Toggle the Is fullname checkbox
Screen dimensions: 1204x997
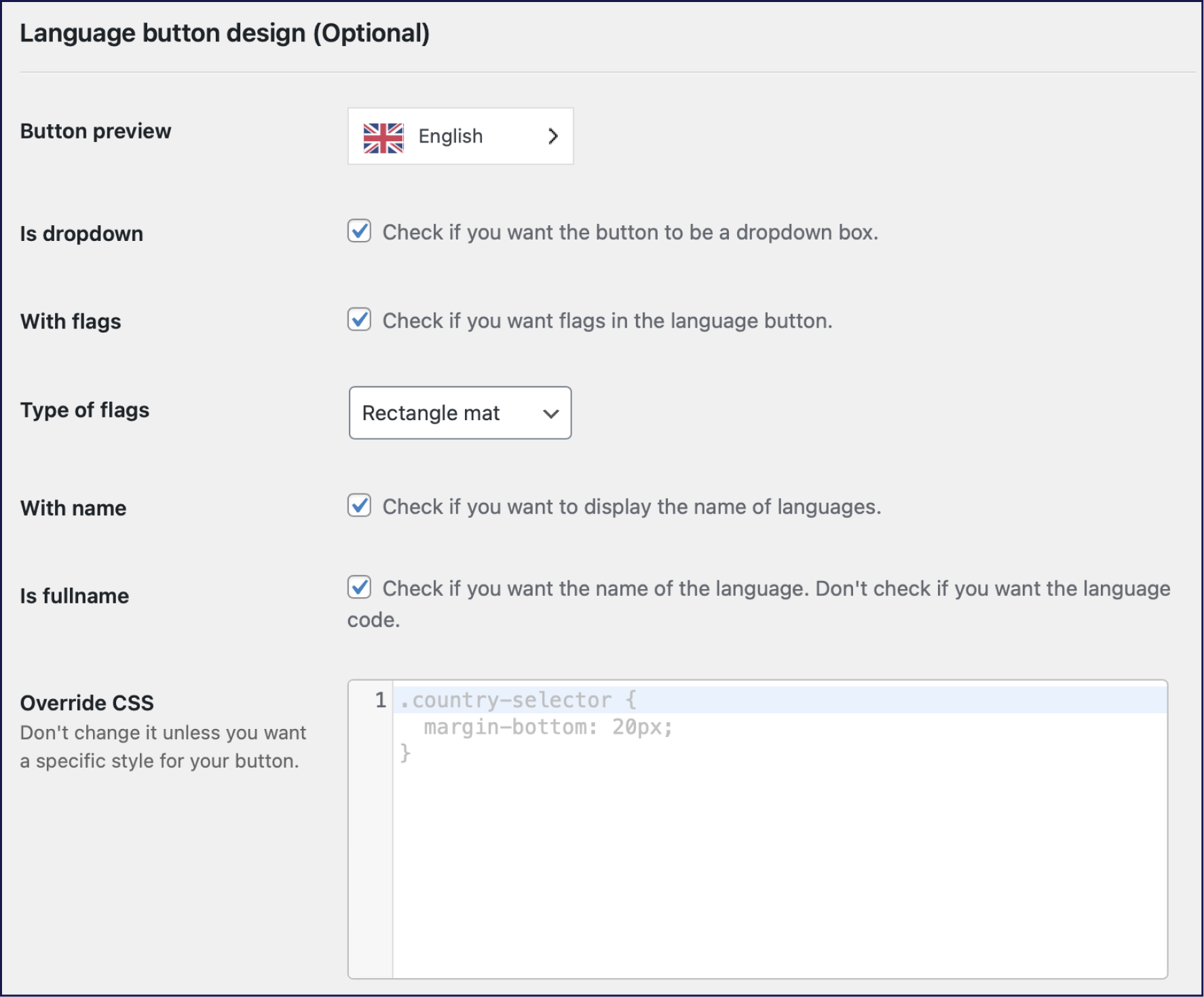360,588
